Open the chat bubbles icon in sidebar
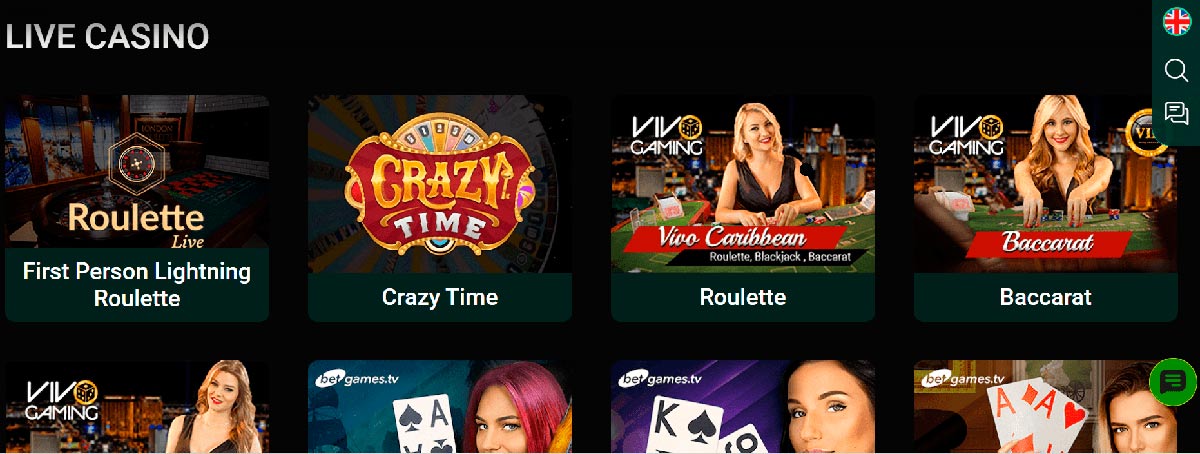1200x454 pixels. 1177,114
